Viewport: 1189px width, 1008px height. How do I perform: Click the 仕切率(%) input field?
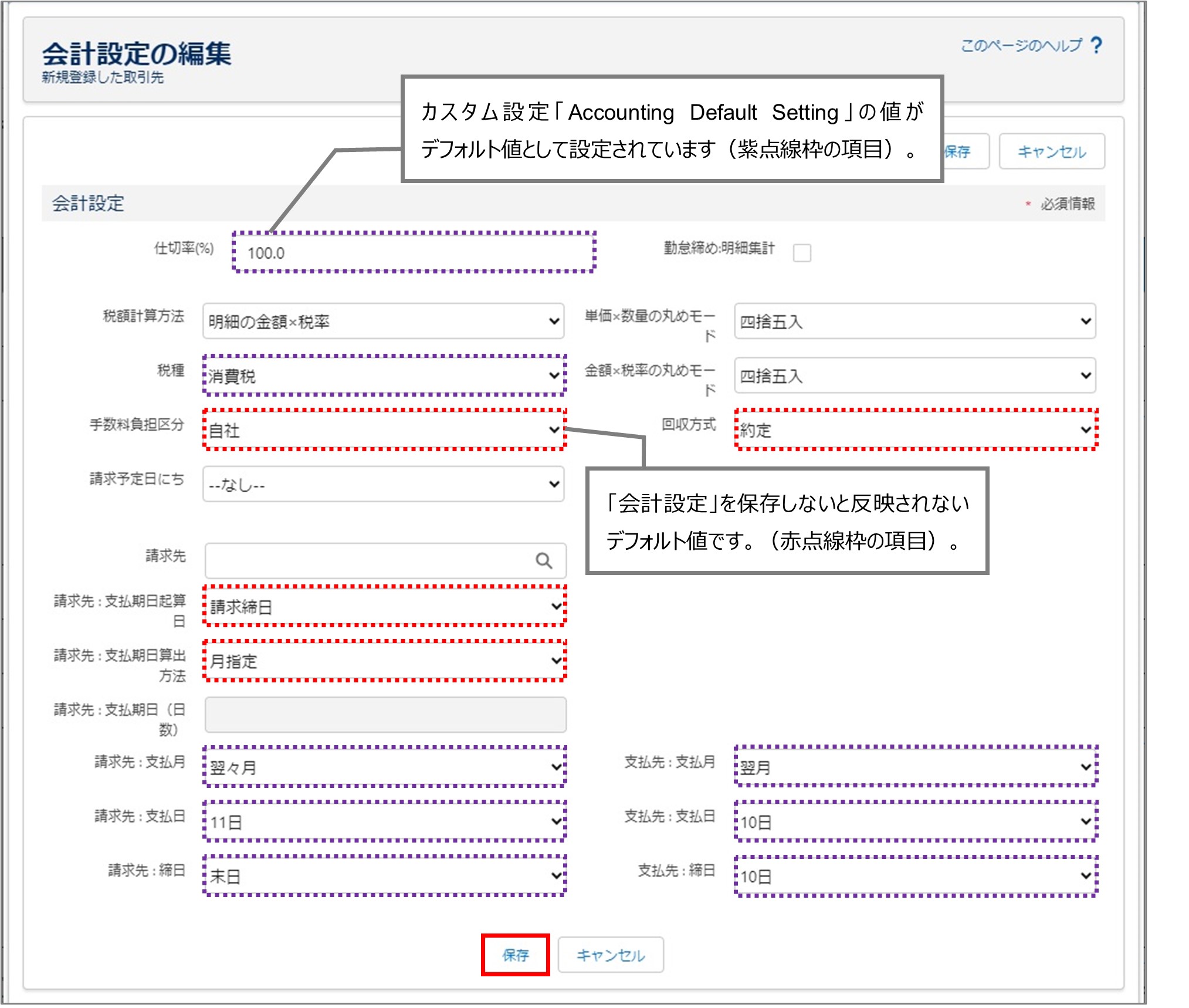pyautogui.click(x=414, y=253)
